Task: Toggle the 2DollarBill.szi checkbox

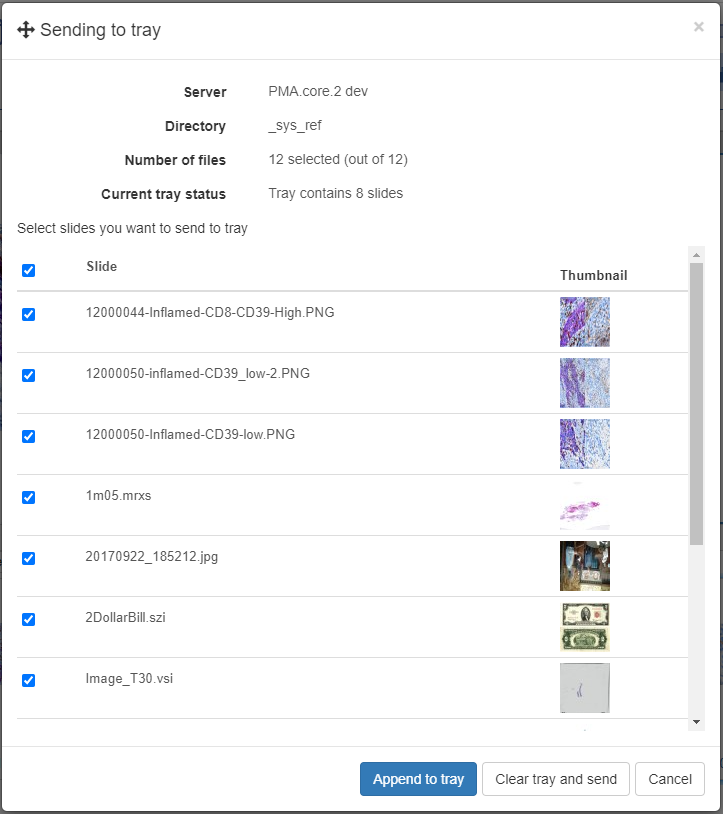Action: (28, 619)
